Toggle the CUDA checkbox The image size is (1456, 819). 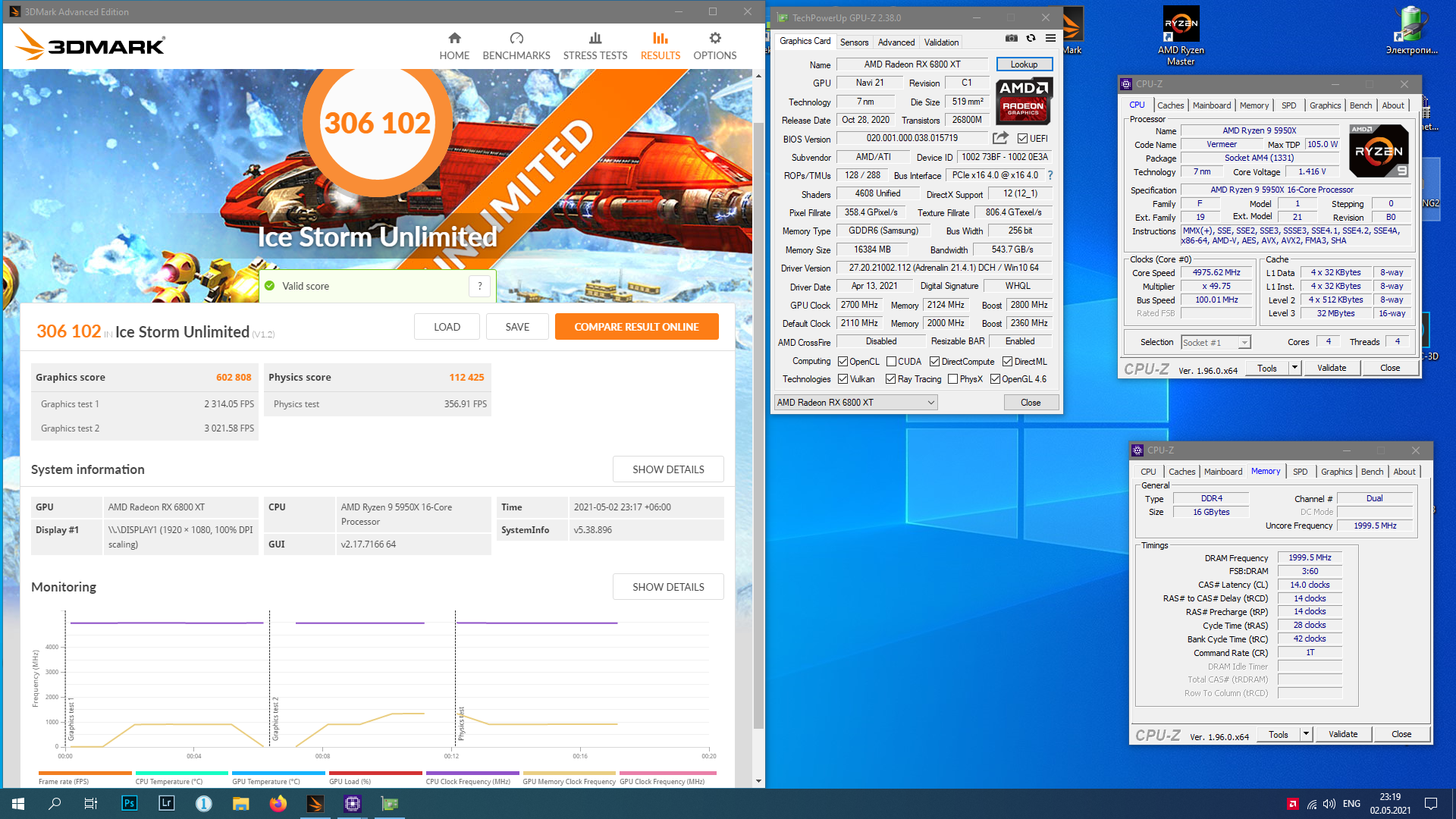(x=892, y=362)
